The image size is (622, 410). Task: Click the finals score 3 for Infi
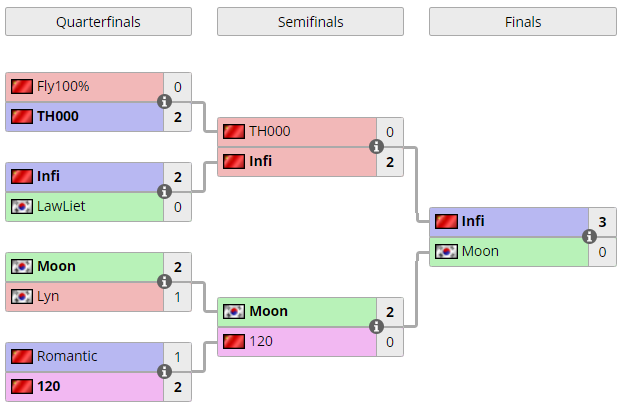pos(602,222)
